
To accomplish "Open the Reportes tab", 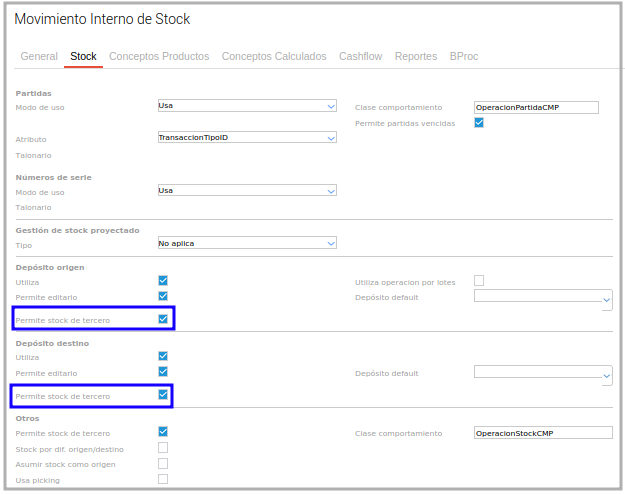I will click(x=416, y=57).
